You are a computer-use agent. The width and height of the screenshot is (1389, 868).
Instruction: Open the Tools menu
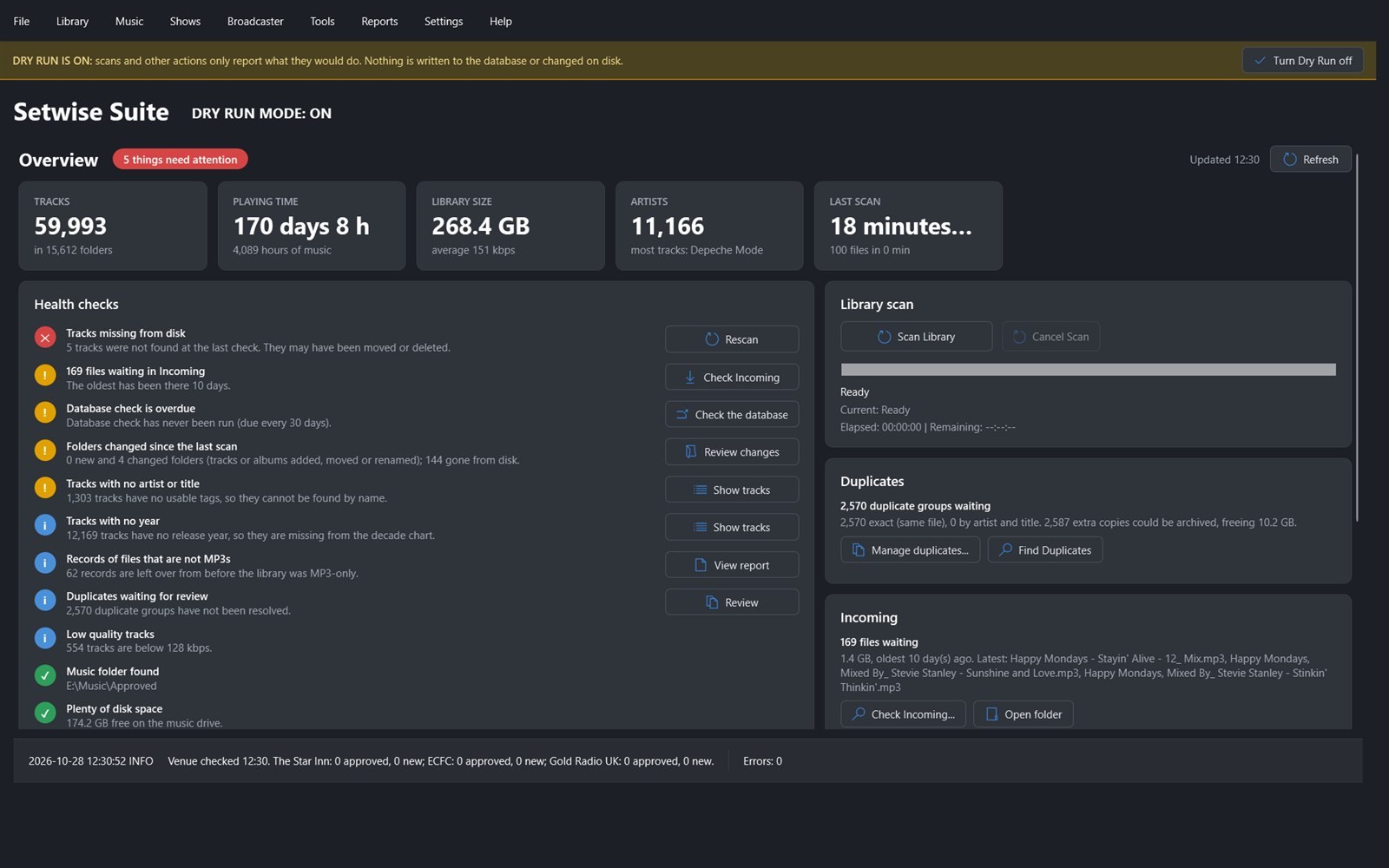(x=322, y=21)
